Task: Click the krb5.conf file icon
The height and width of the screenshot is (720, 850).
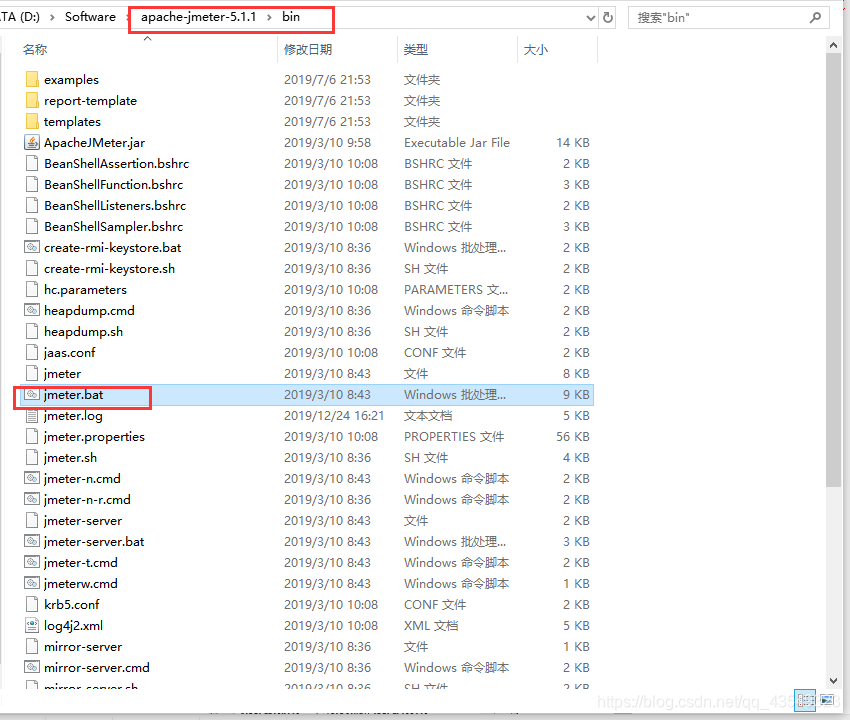Action: (32, 605)
